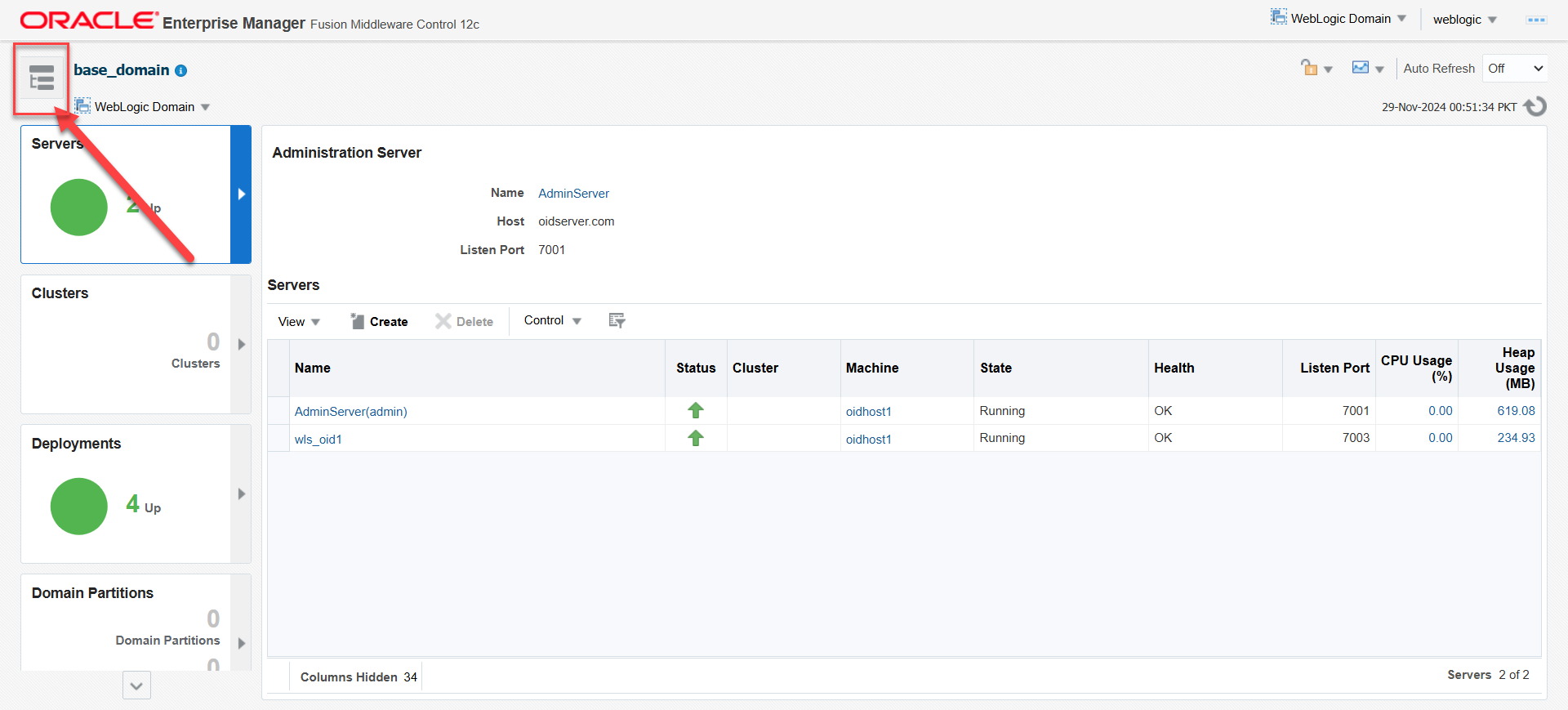
Task: Open the wls_oid1 server link
Action: click(318, 440)
